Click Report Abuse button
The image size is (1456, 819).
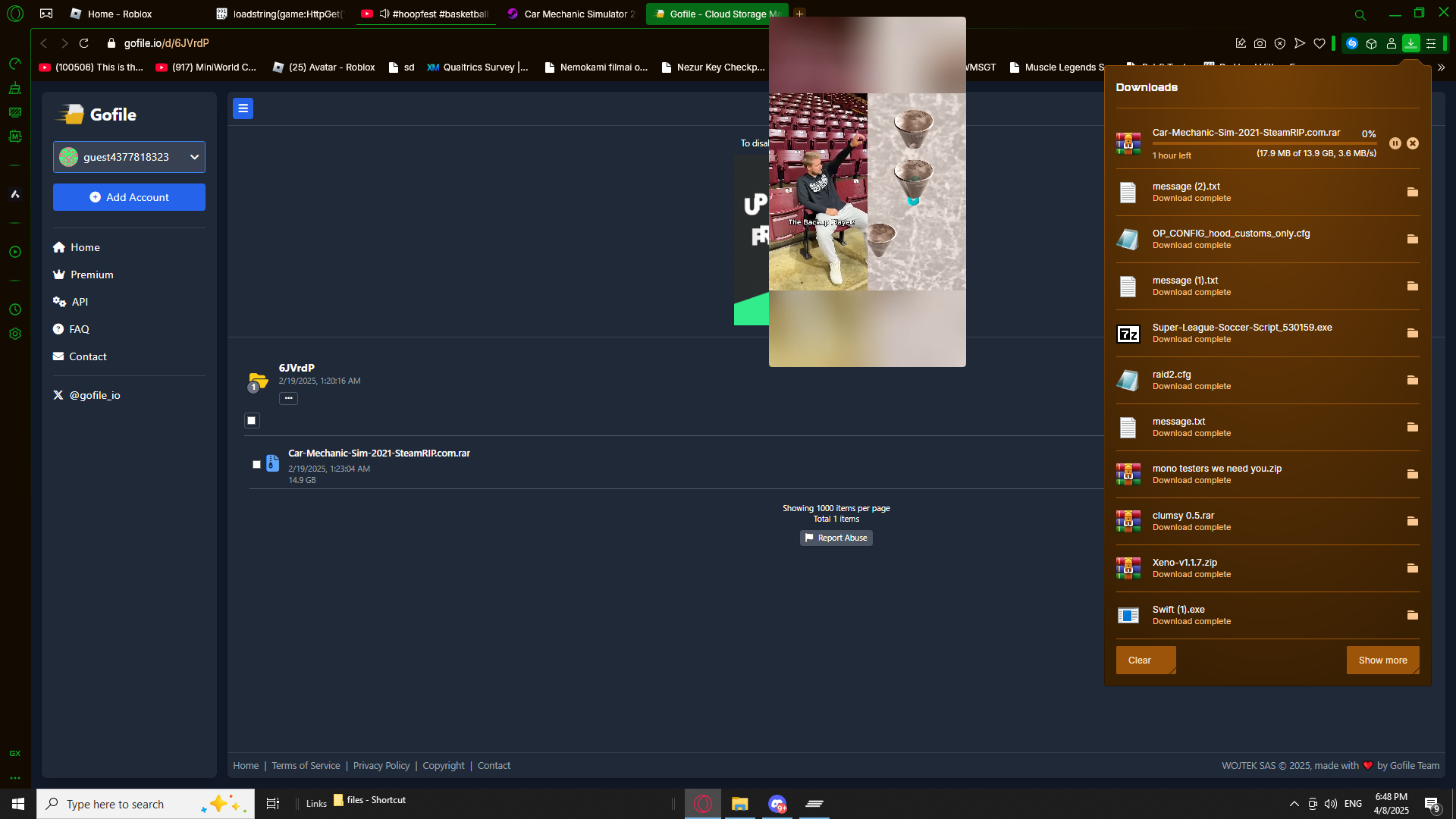pyautogui.click(x=836, y=538)
